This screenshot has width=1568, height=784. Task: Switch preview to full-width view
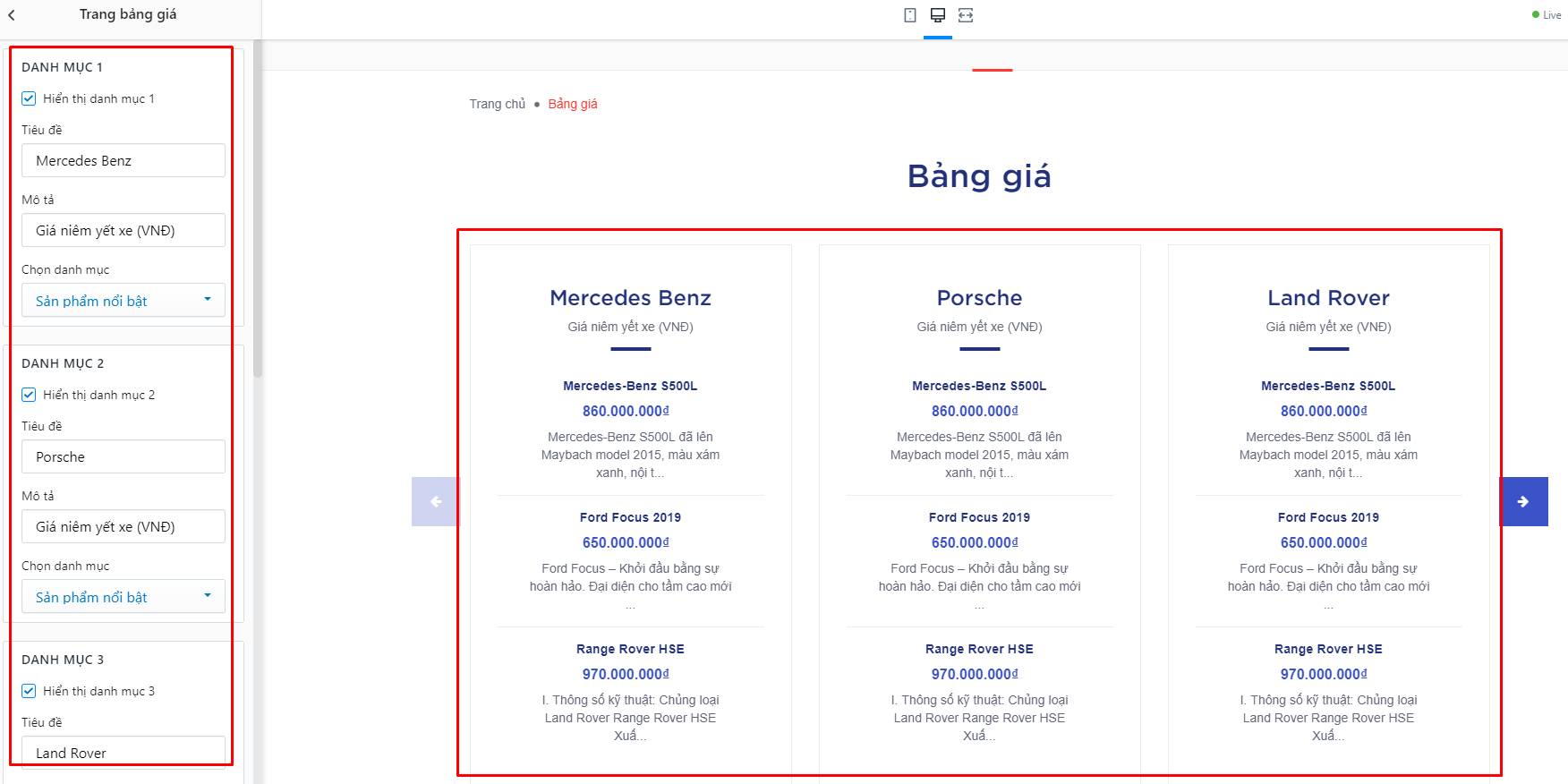(x=966, y=15)
